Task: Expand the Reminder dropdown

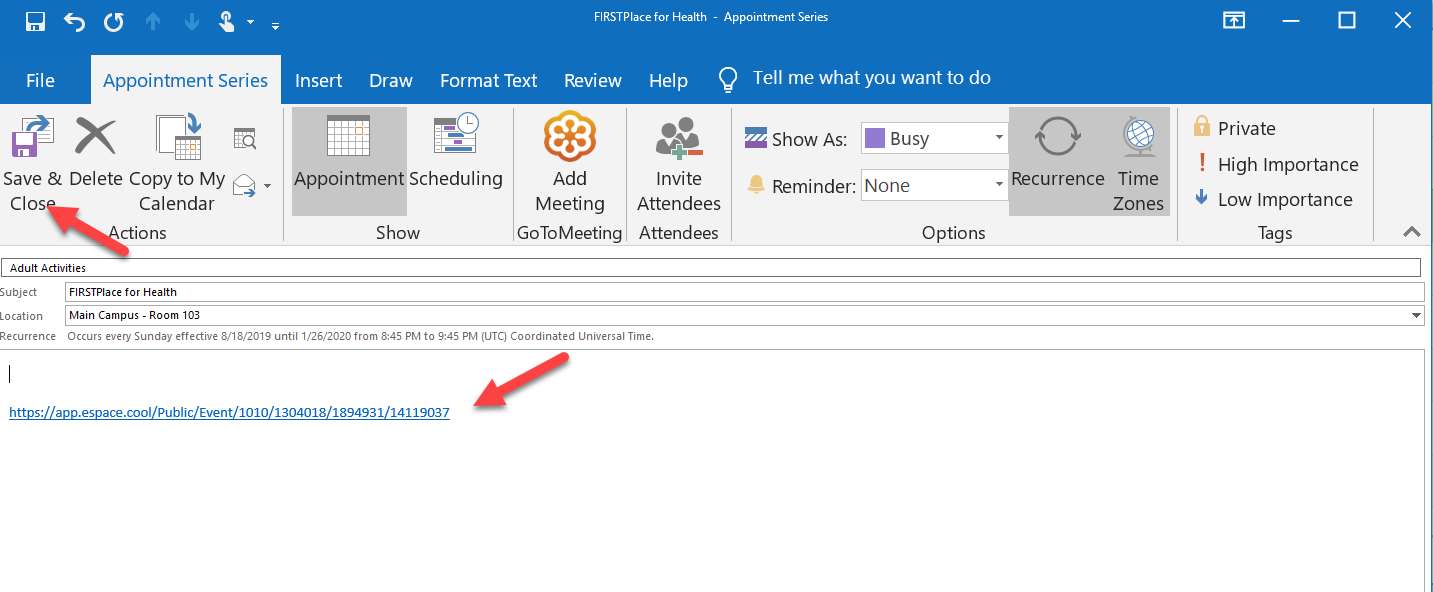Action: pos(998,185)
